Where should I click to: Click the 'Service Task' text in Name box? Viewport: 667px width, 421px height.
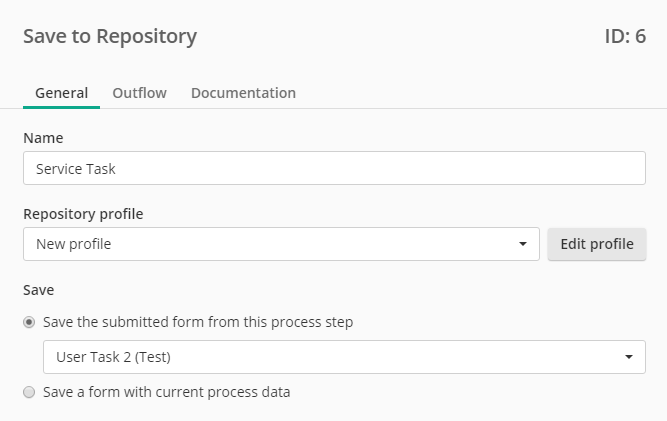point(76,169)
